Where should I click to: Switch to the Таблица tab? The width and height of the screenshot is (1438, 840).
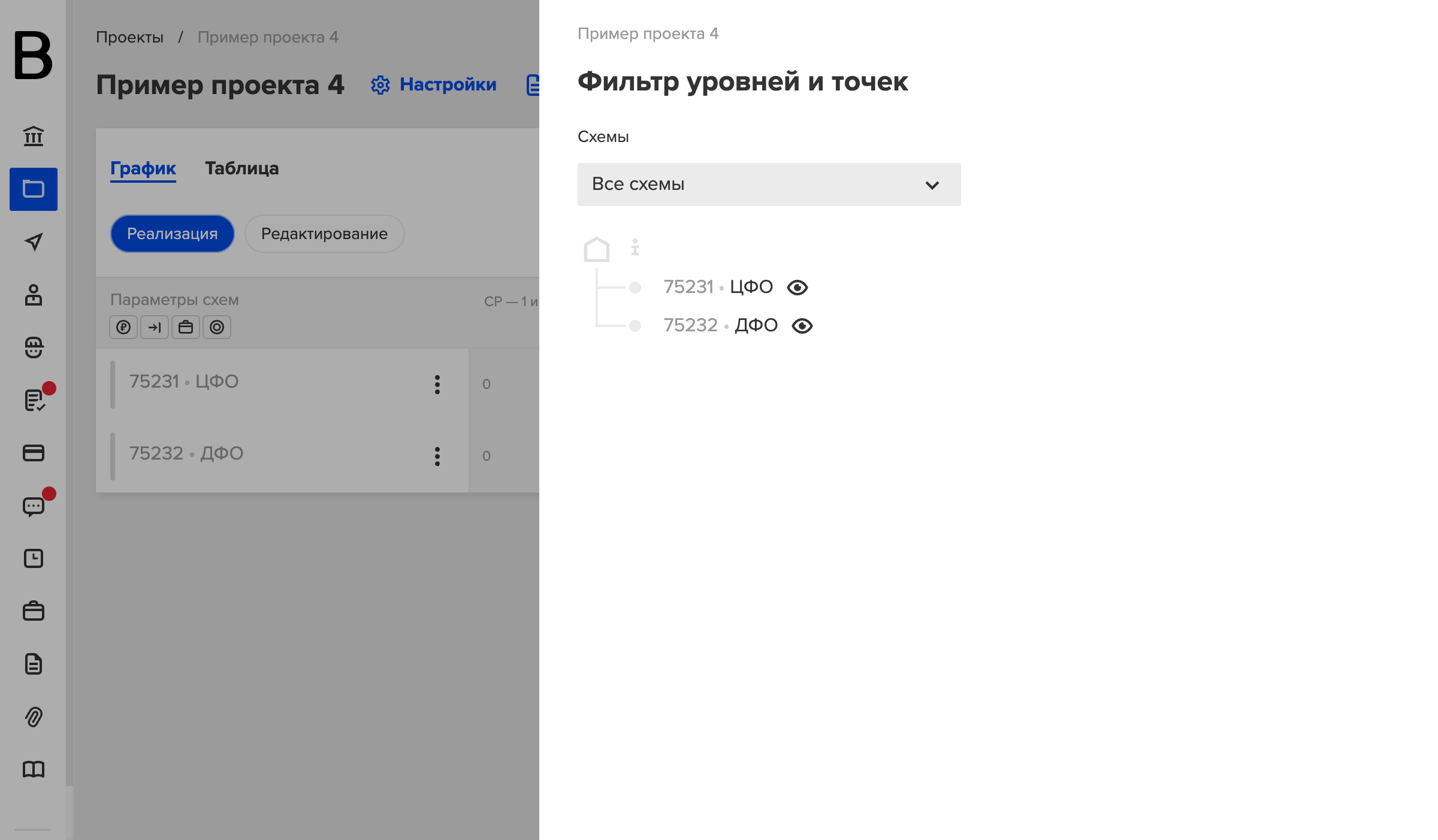(x=242, y=168)
